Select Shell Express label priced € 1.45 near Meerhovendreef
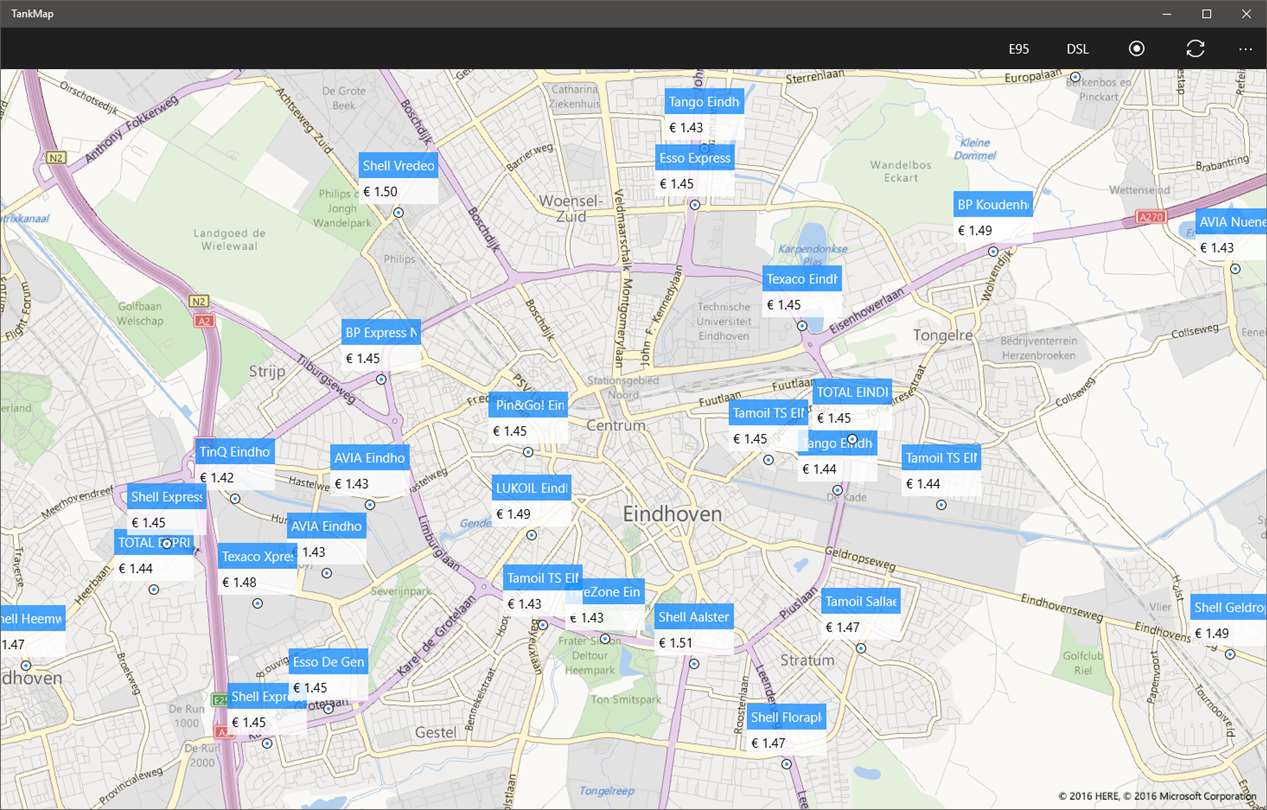 pyautogui.click(x=166, y=496)
